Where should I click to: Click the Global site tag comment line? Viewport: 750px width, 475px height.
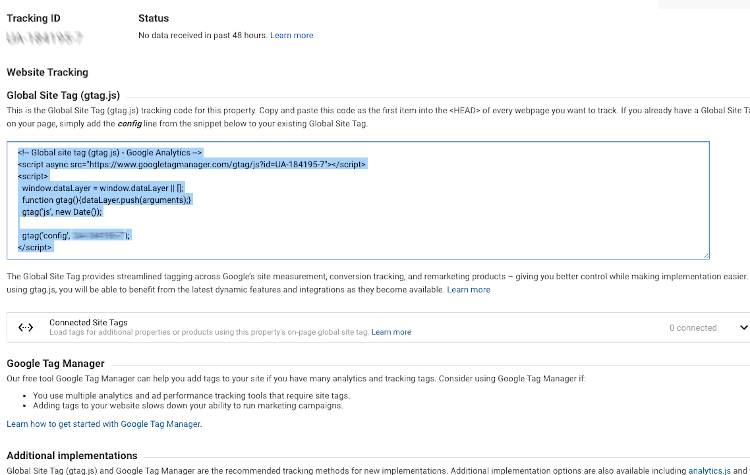pyautogui.click(x=110, y=153)
